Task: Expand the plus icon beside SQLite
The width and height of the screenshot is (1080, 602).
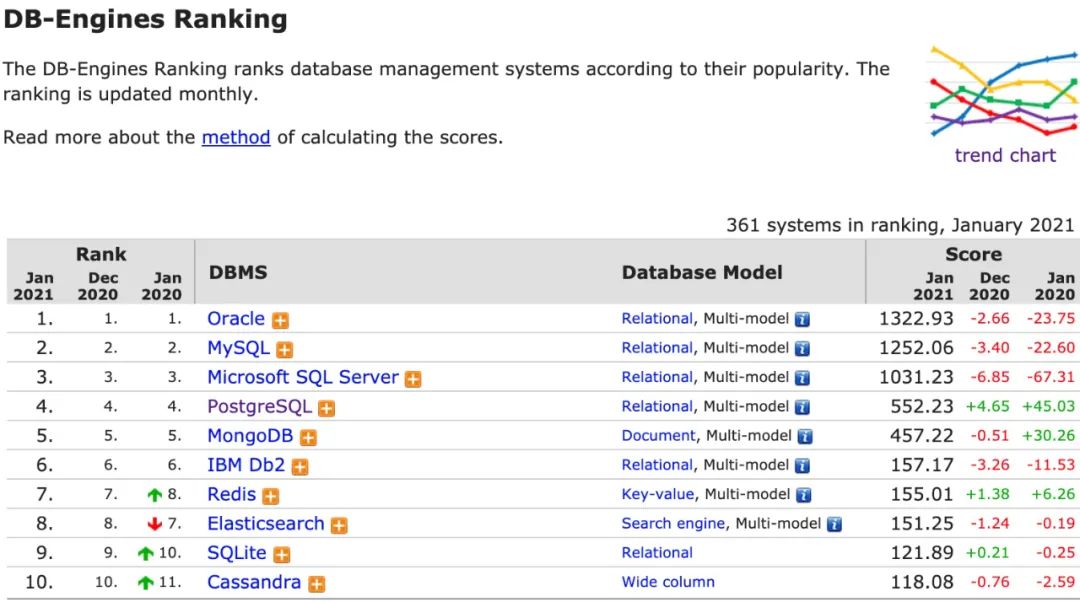Action: tap(282, 555)
